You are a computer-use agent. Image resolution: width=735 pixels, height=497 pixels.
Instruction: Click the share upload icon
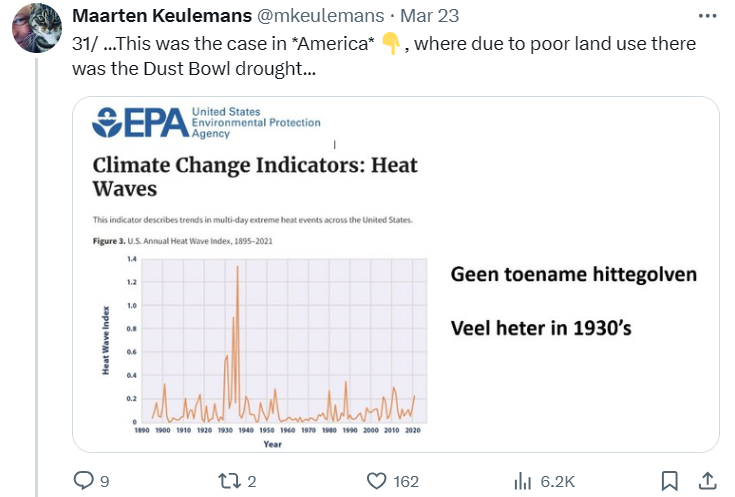point(705,481)
